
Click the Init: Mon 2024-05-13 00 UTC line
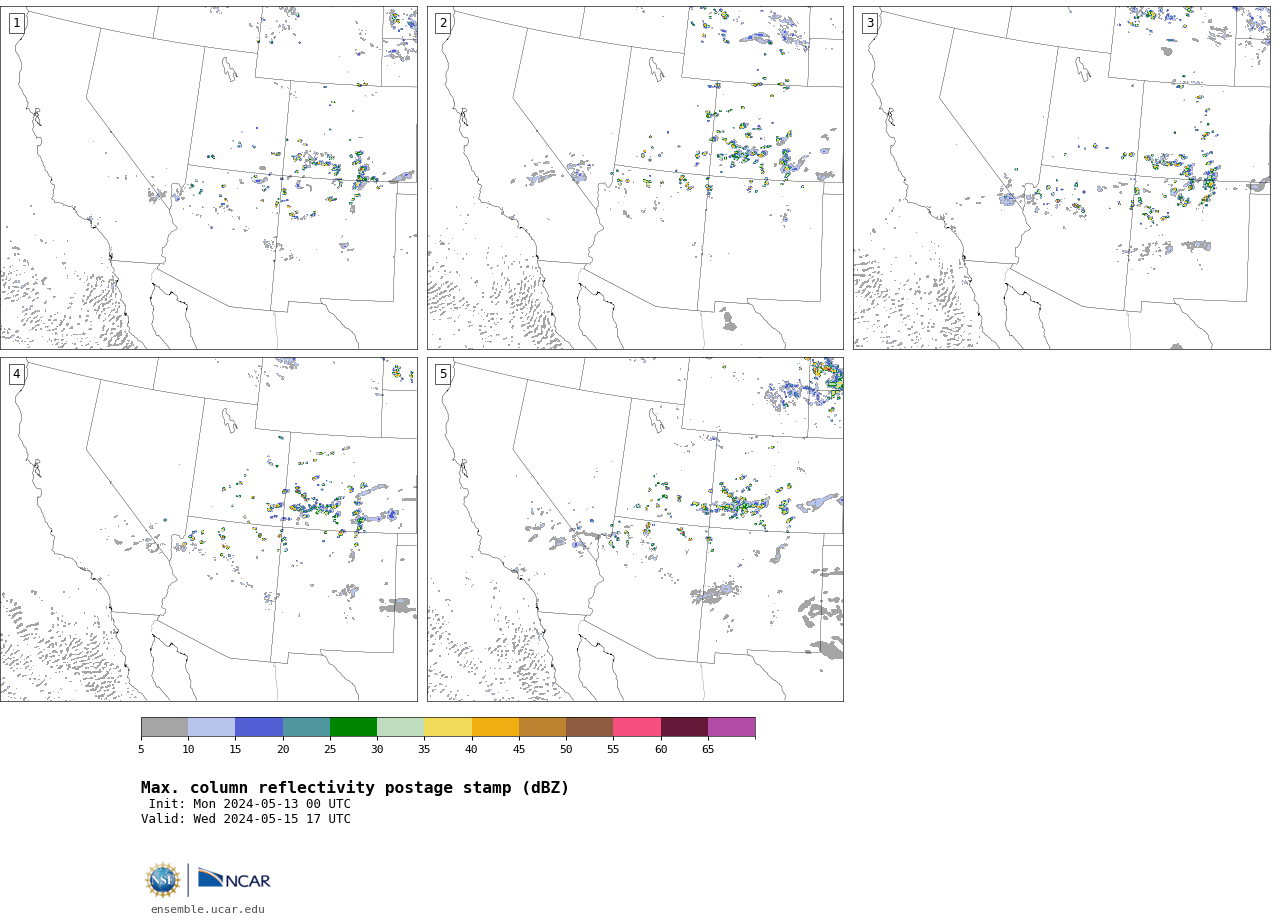(x=250, y=804)
